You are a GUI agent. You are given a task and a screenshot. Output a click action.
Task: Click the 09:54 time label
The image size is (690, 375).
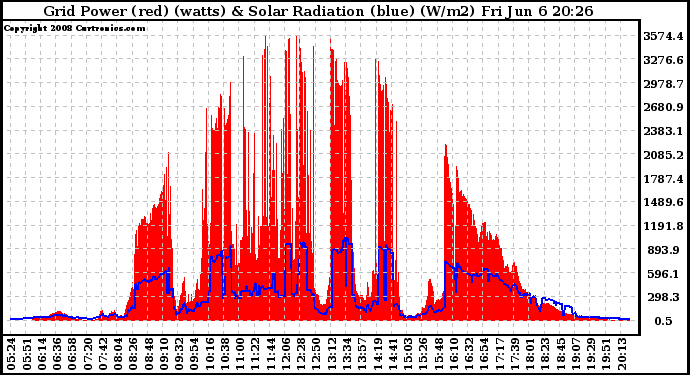194,354
